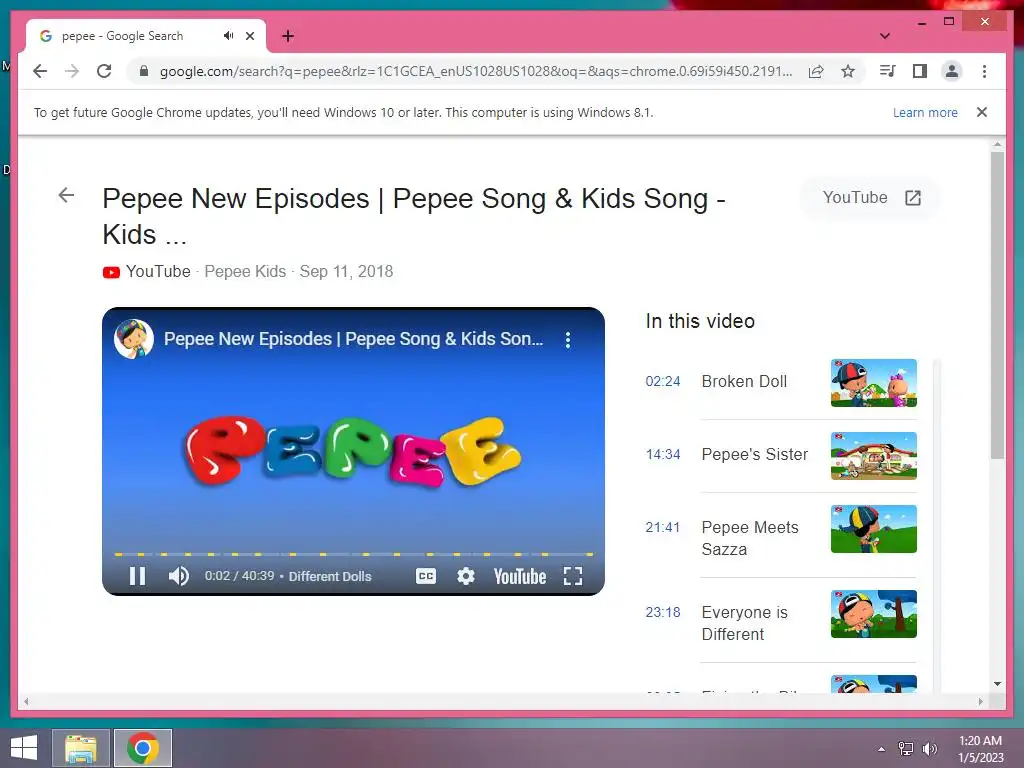Click the Pepee Kids channel avatar
The image size is (1024, 768).
tap(134, 339)
